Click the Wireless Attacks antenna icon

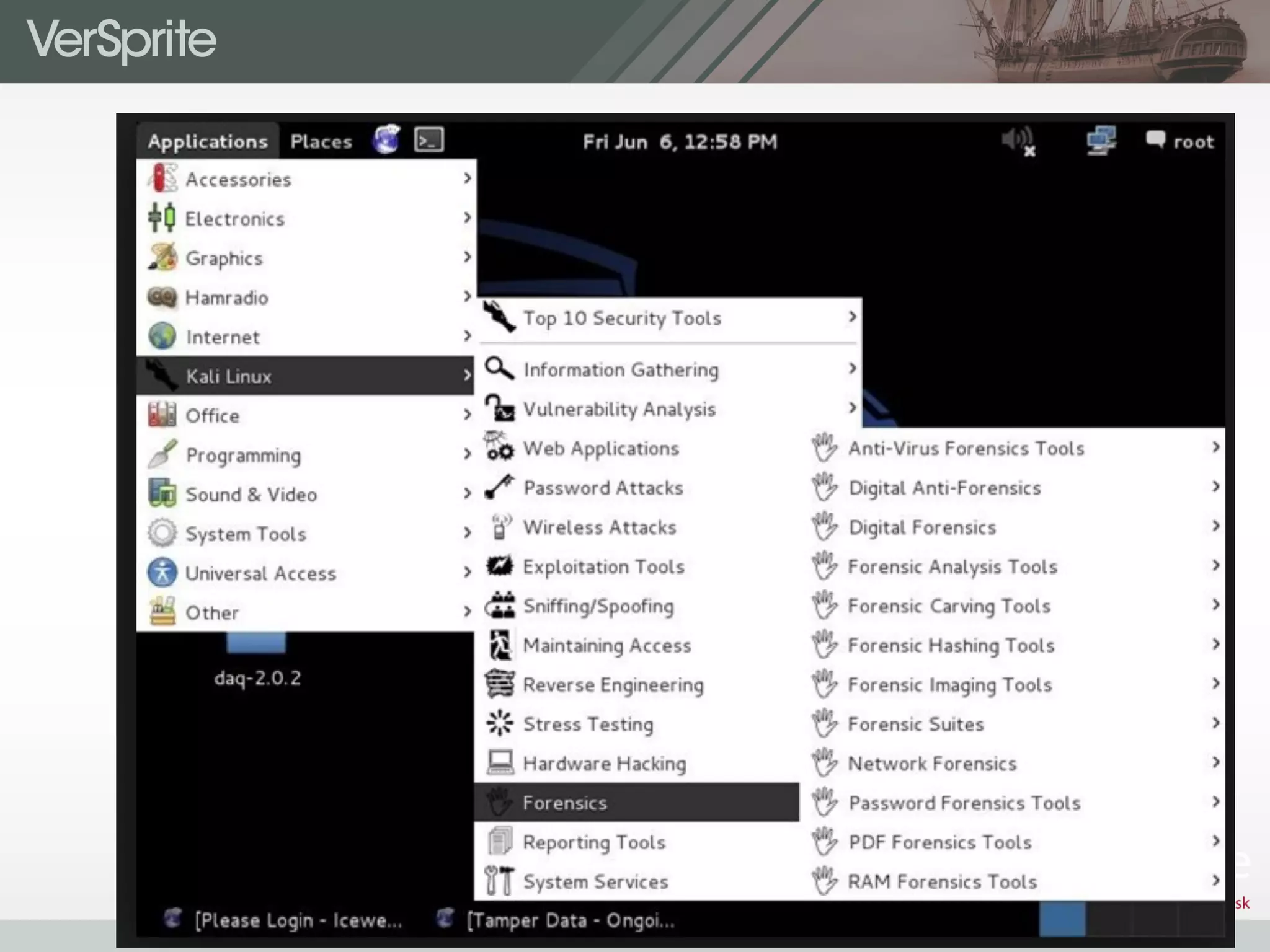click(x=500, y=527)
